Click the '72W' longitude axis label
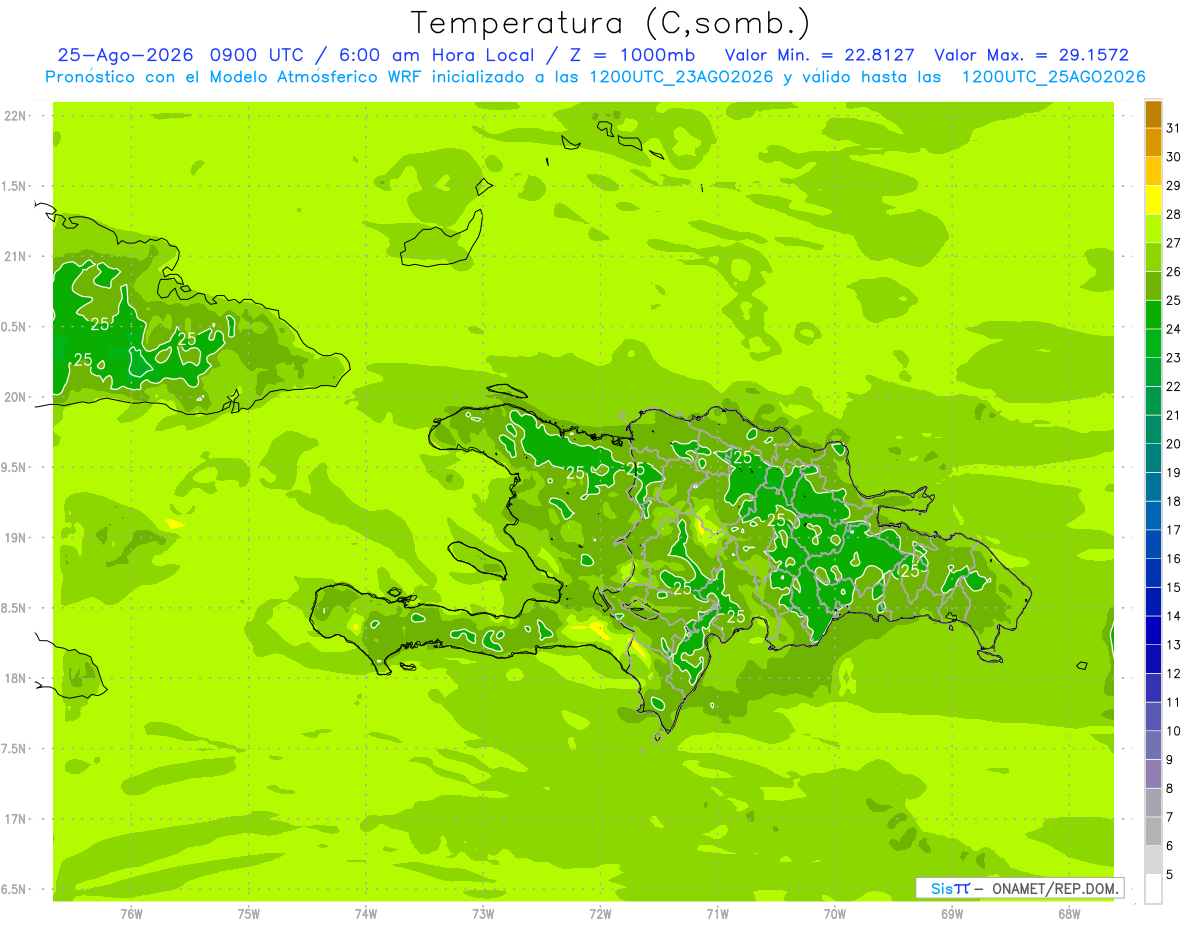The height and width of the screenshot is (927, 1200). coord(600,914)
